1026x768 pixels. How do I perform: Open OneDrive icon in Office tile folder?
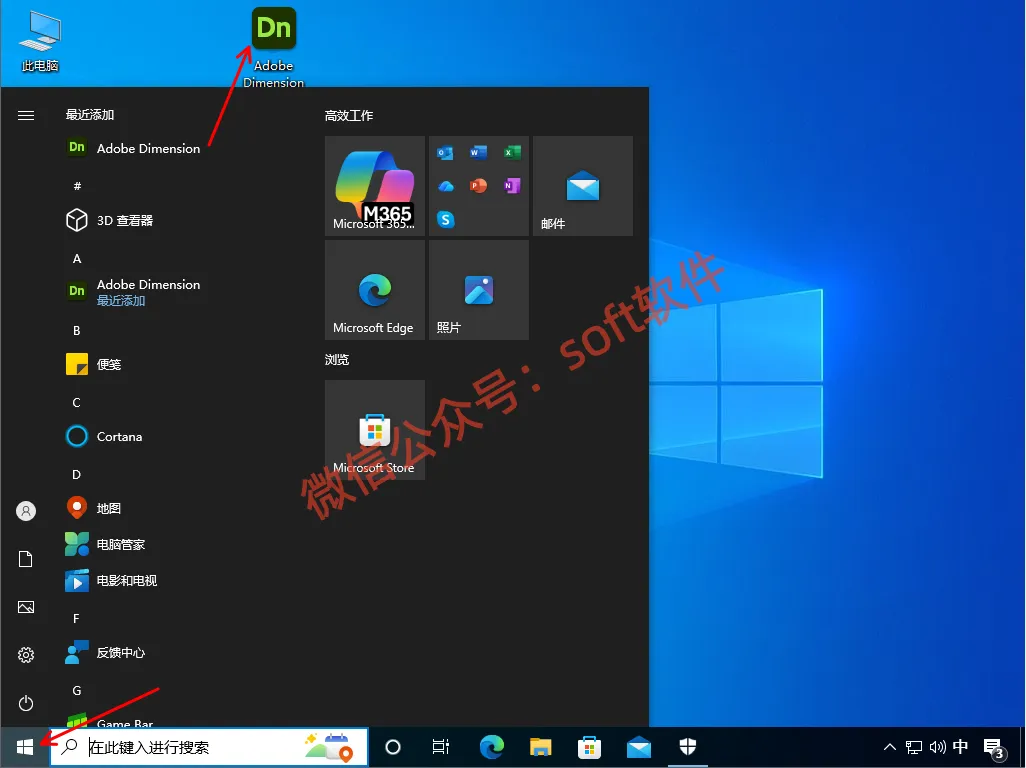click(446, 186)
